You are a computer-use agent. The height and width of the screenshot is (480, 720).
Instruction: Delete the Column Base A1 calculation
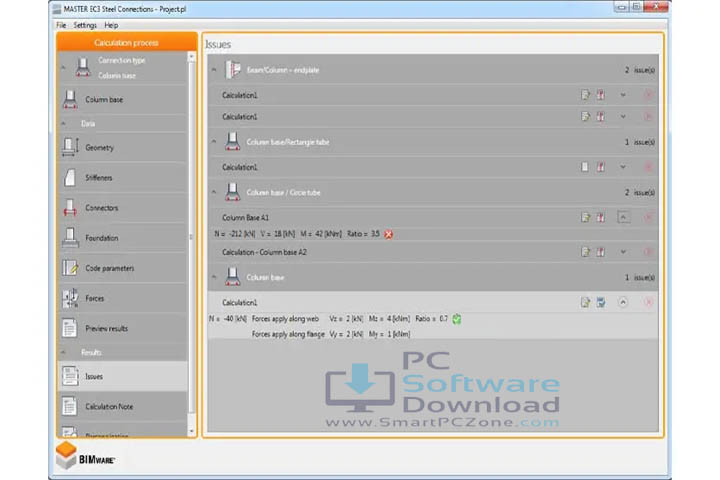(648, 217)
